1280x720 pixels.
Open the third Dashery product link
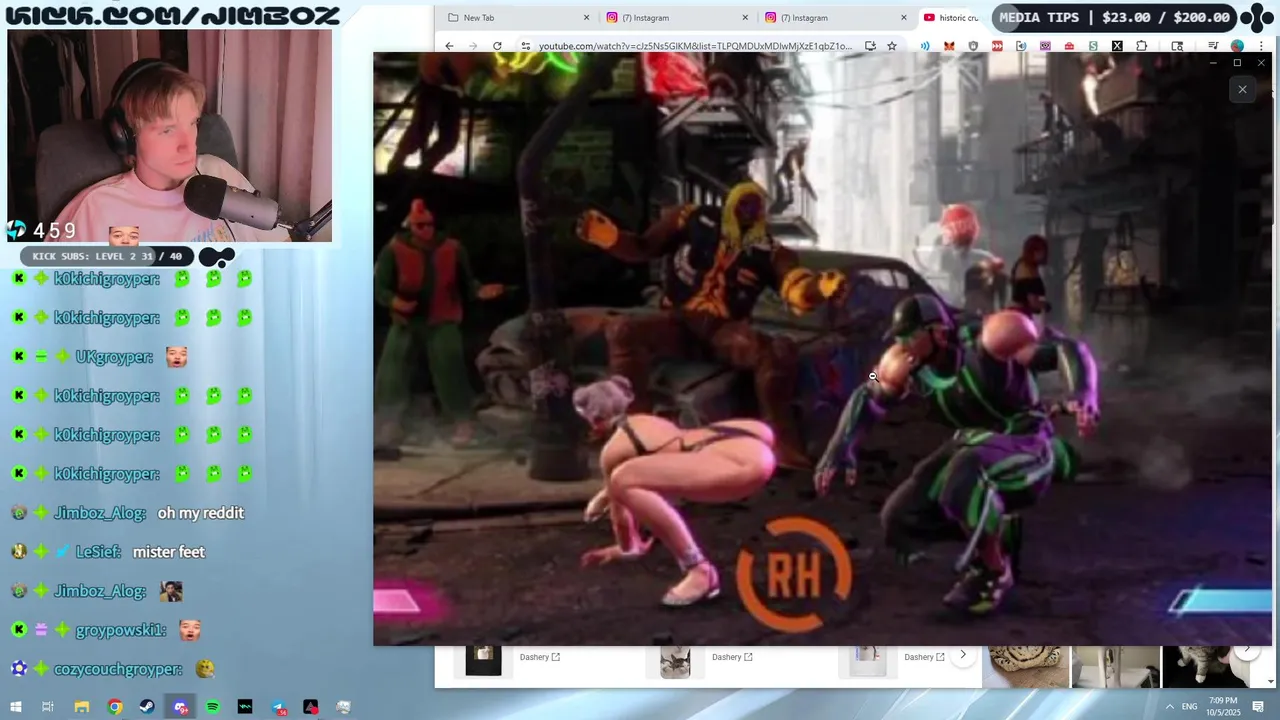(924, 657)
